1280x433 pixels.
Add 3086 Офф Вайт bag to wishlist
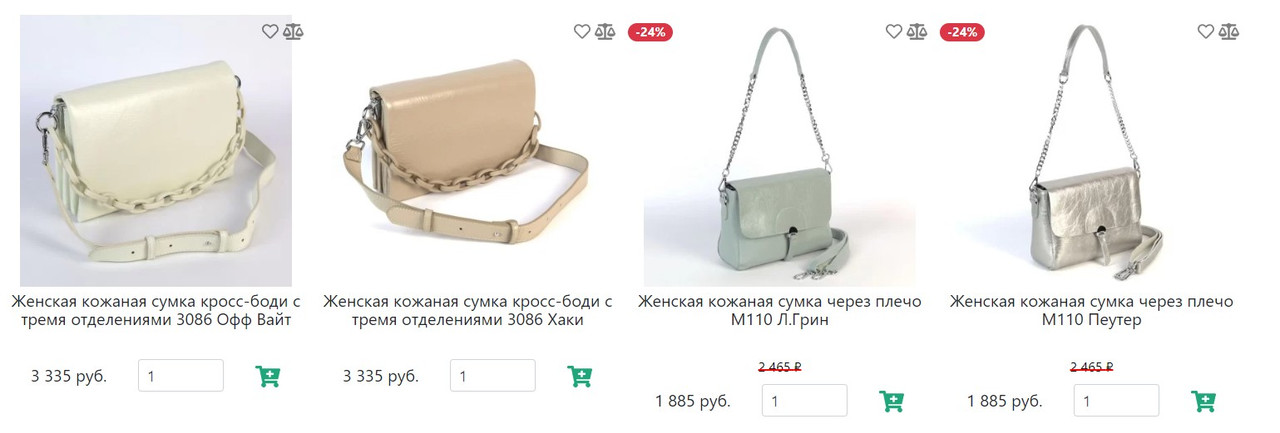click(x=269, y=31)
